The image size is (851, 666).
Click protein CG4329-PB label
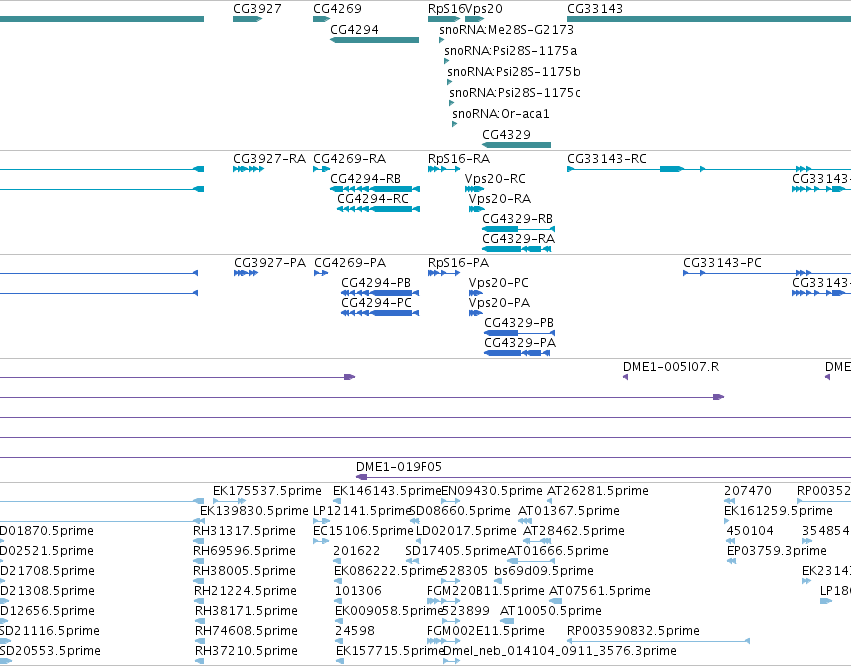tap(519, 323)
